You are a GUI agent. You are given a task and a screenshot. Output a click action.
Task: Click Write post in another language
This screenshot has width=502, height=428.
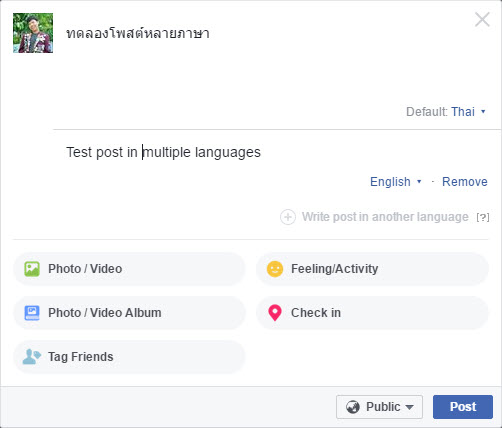coord(385,217)
